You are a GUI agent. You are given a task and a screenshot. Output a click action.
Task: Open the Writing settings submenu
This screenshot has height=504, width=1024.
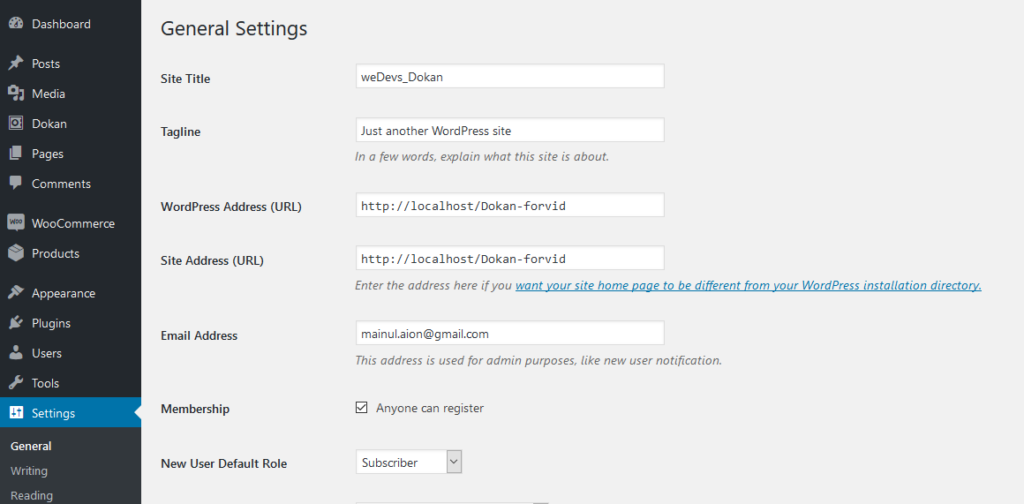pyautogui.click(x=29, y=471)
